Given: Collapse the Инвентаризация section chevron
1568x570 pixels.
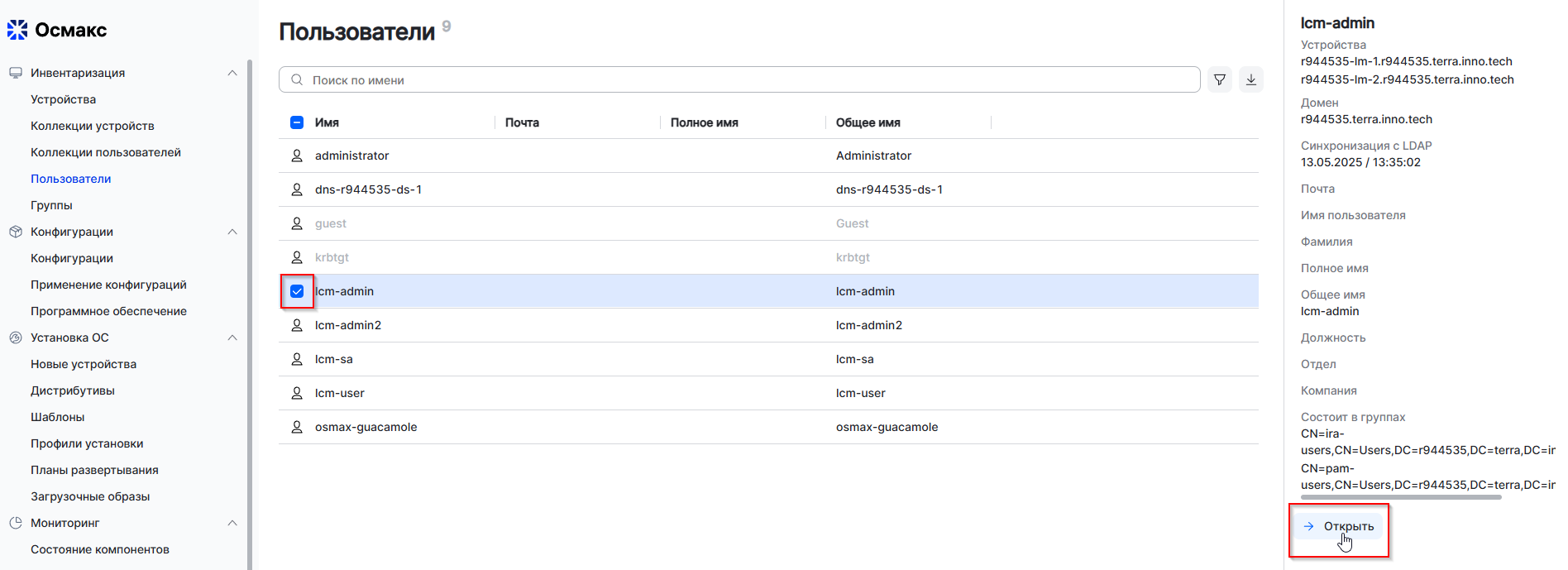Looking at the screenshot, I should 232,73.
